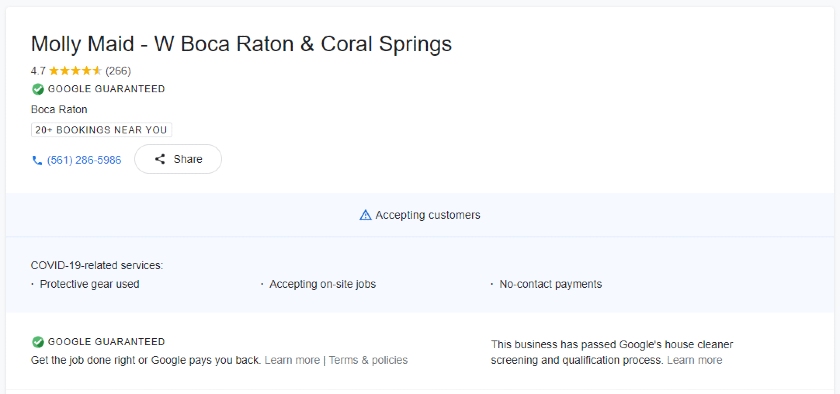The image size is (840, 394).
Task: Click the green Google Guaranteed checkmark under rating
Action: coord(38,89)
